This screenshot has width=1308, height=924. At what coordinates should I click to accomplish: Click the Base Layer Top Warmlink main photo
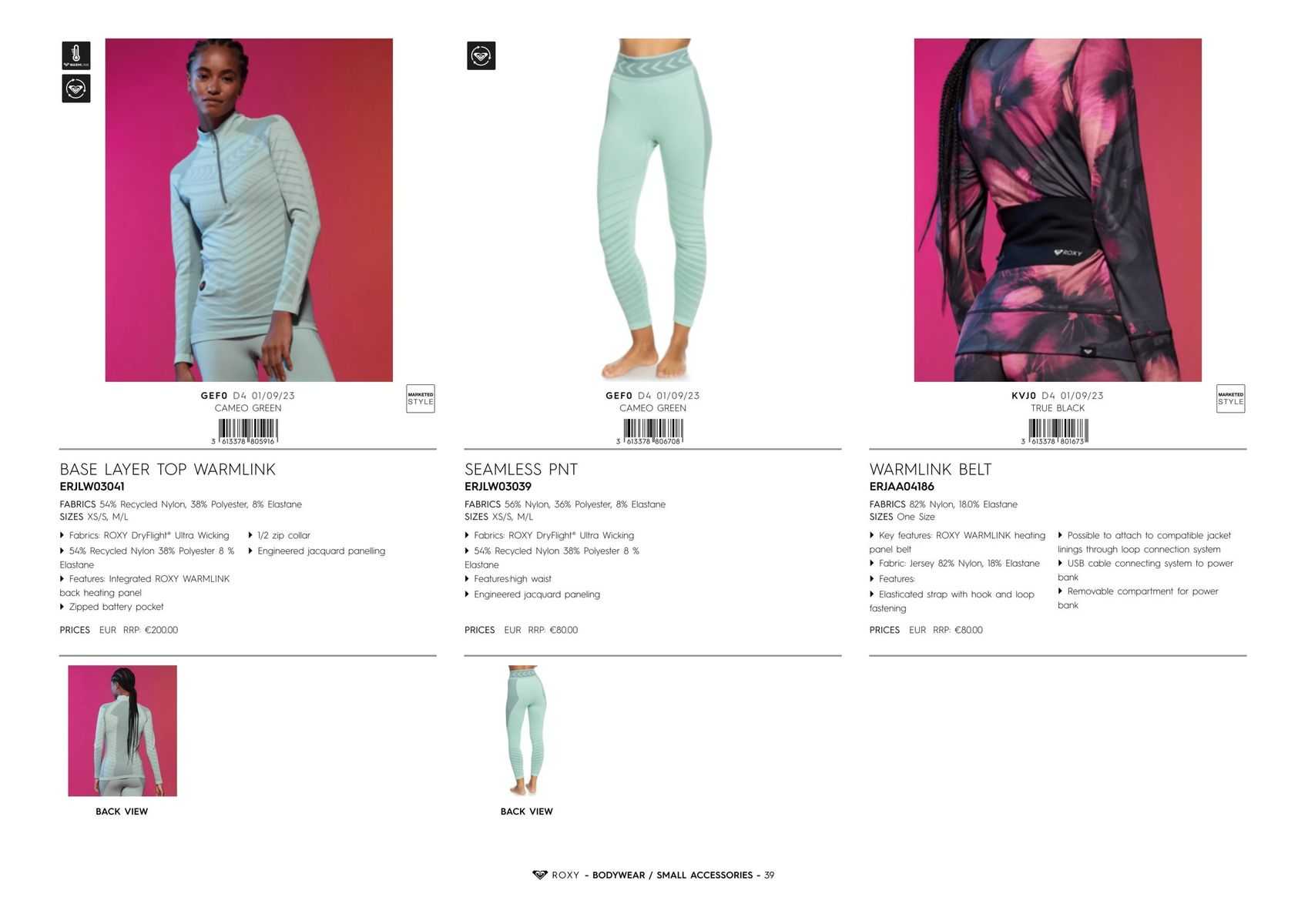tap(249, 209)
